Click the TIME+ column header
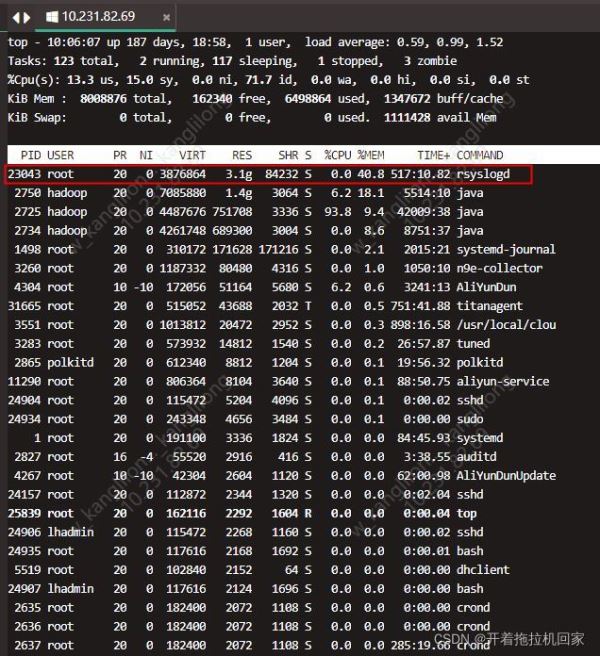600x656 pixels. tap(433, 155)
